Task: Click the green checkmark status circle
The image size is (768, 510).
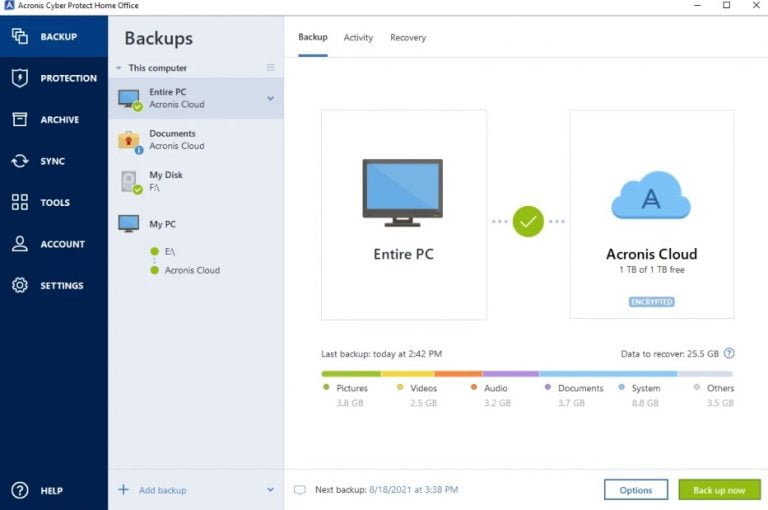Action: [528, 221]
